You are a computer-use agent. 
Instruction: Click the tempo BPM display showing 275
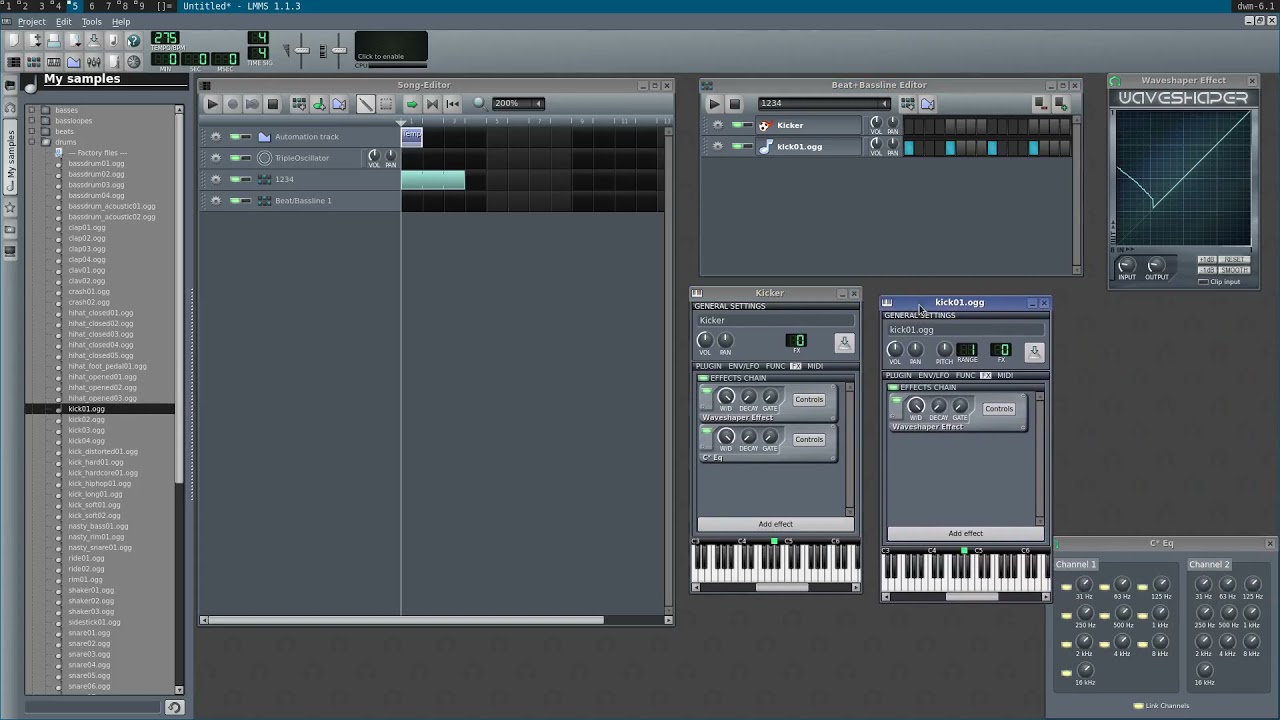click(x=165, y=39)
